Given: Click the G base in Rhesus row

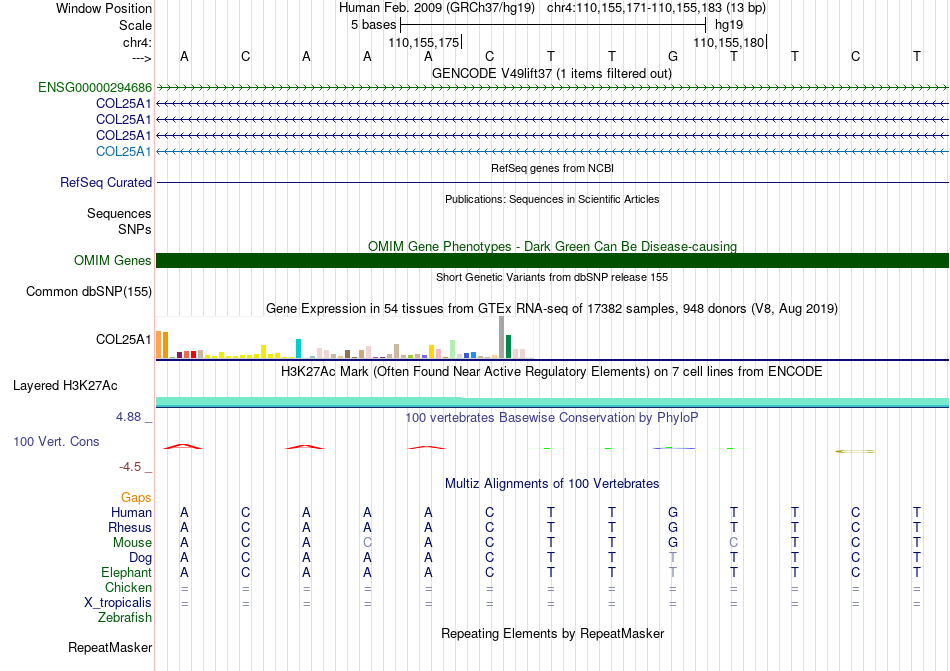Looking at the screenshot, I should (x=673, y=527).
